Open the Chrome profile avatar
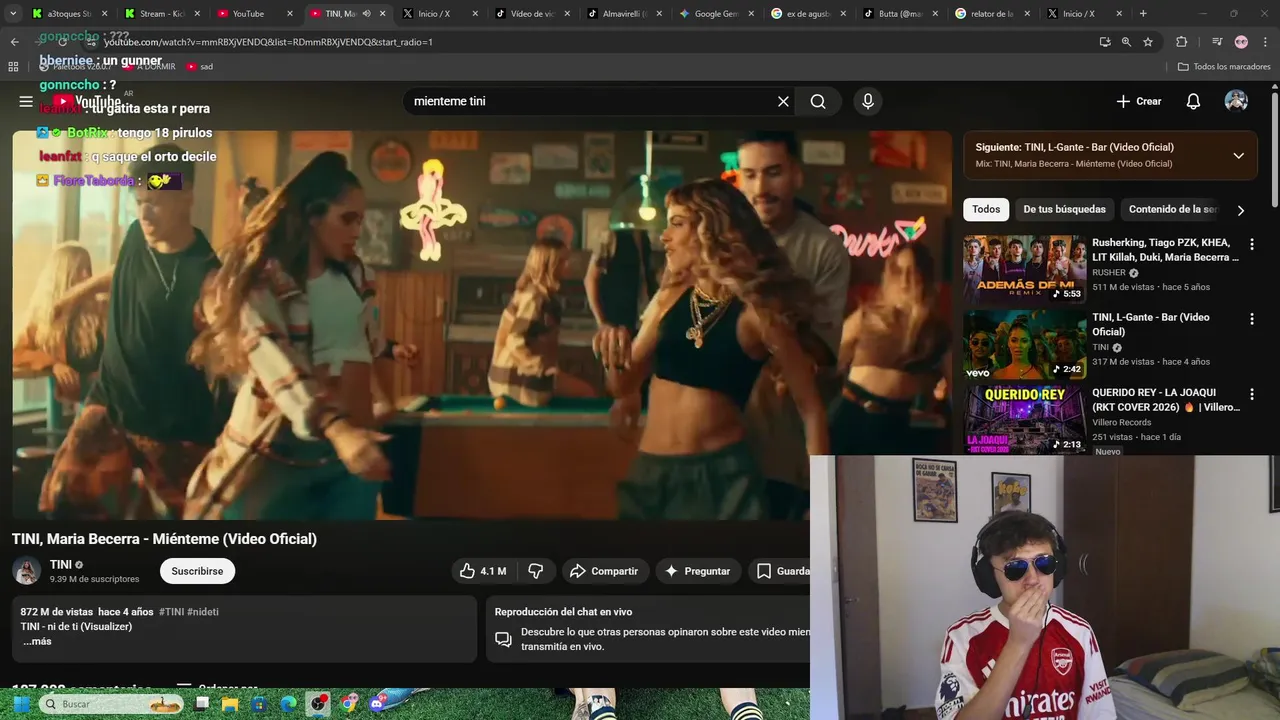The height and width of the screenshot is (720, 1280). 1241,42
